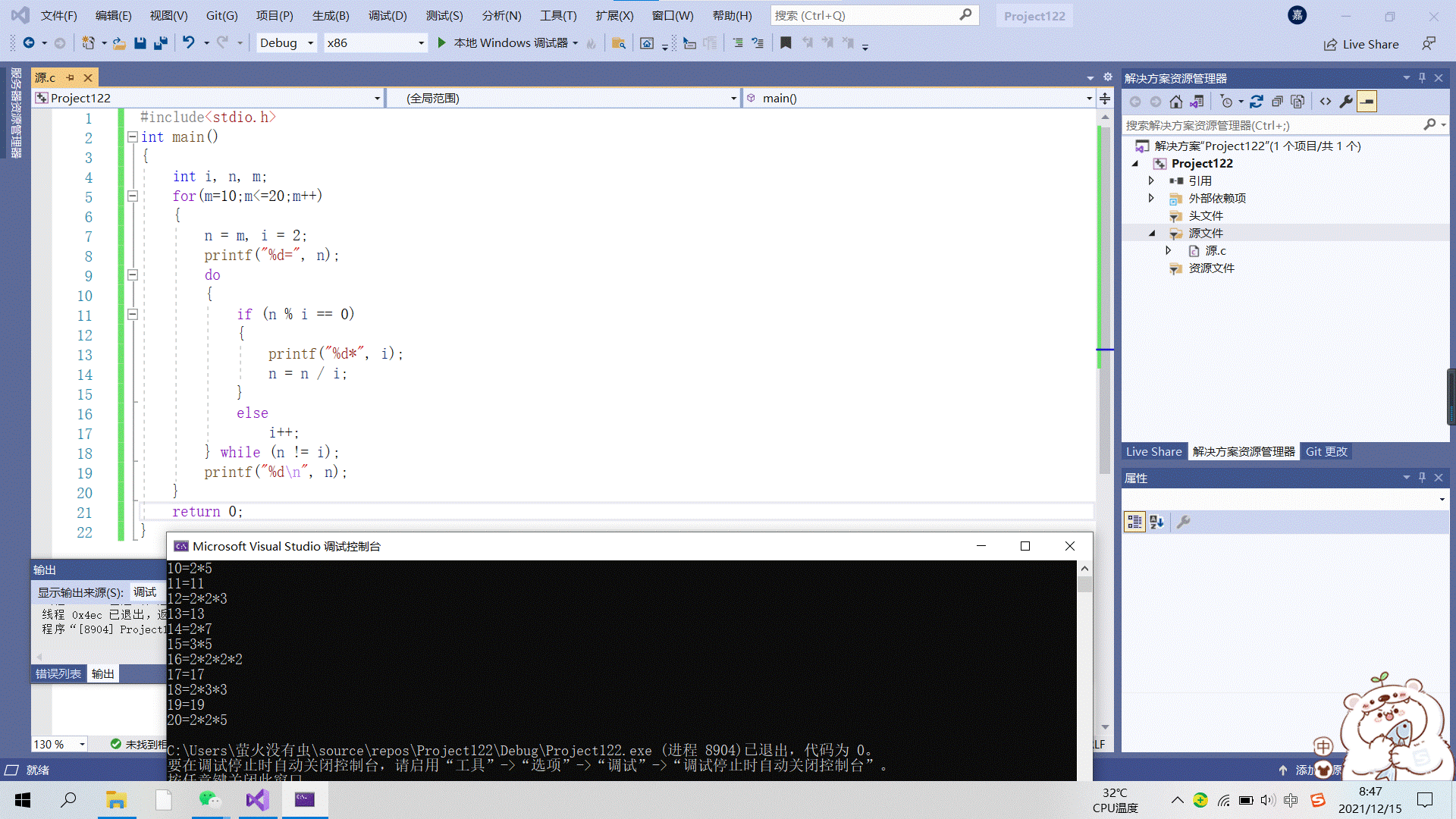Open the Debug configuration dropdown
This screenshot has height=819, width=1456.
tap(310, 43)
